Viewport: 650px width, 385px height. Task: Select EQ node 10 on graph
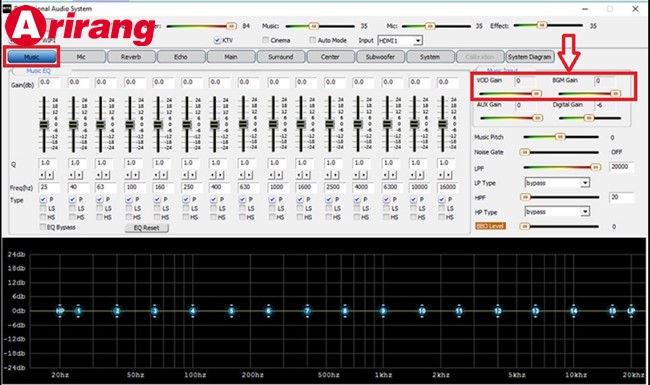tap(422, 311)
